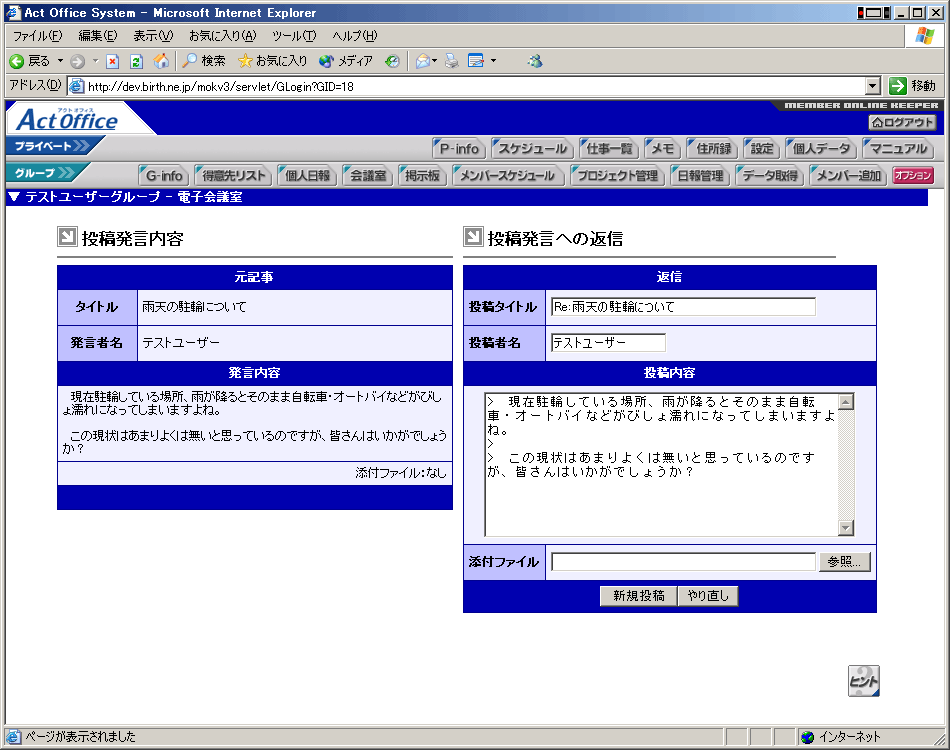Open the お気に入り favorites star button
Screen dimensions: 950x750
[273, 61]
